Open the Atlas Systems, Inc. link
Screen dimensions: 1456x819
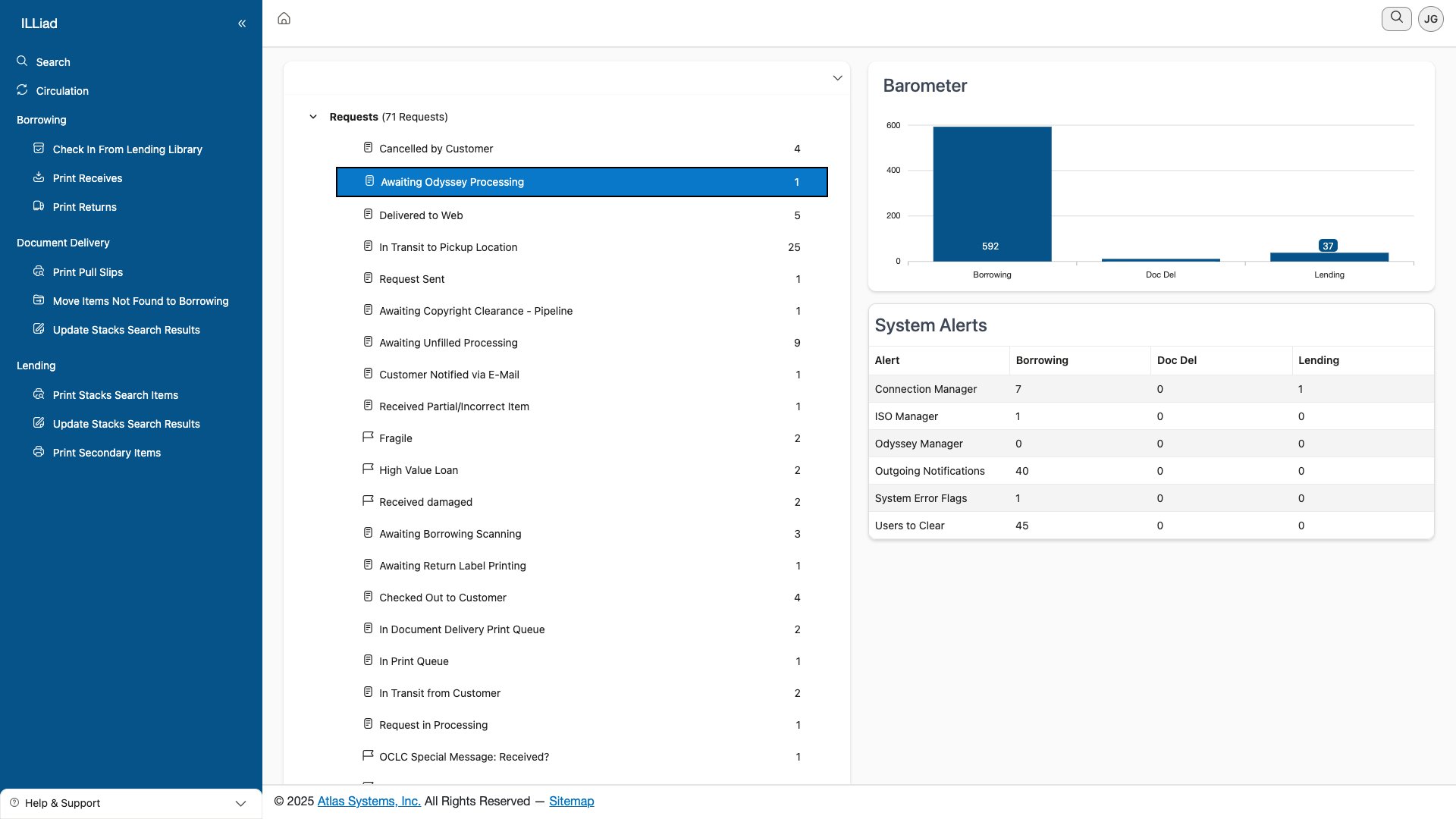point(369,801)
